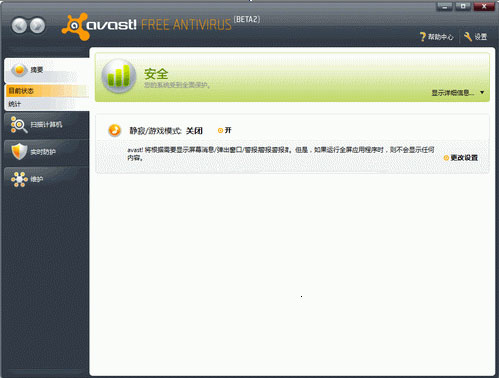The image size is (499, 378).
Task: Click the 安全 secured status heading
Action: [156, 74]
